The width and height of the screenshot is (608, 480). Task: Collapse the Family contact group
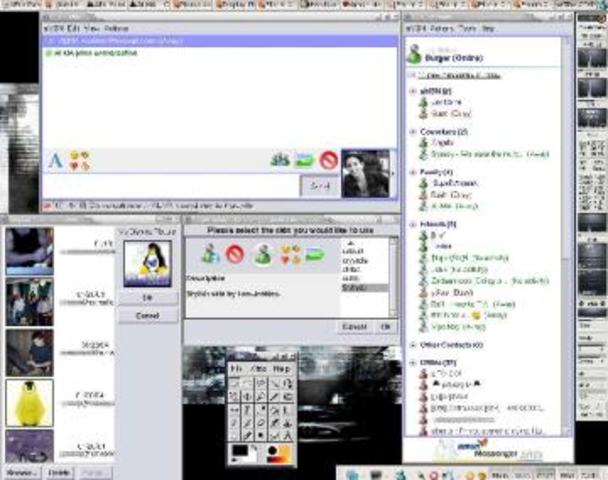point(413,172)
